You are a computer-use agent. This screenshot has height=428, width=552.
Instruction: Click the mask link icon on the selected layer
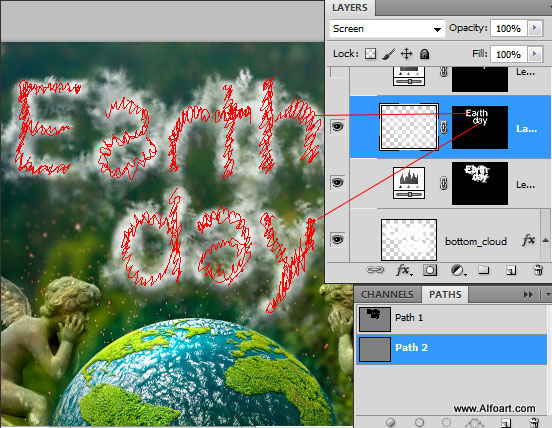click(444, 127)
